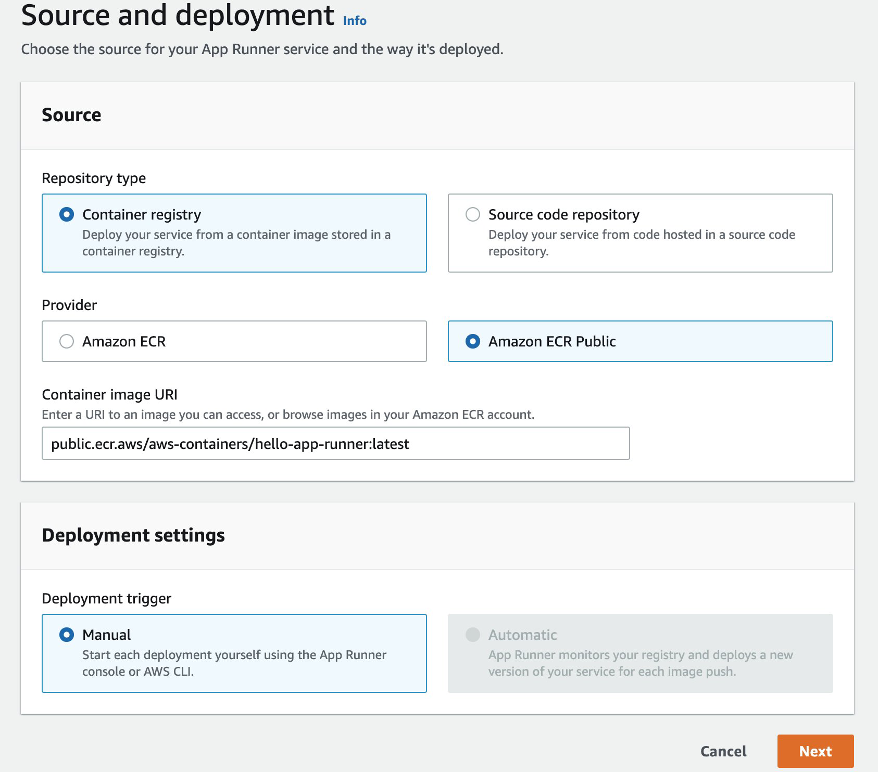Choose Source code repository as the source

coord(475,214)
